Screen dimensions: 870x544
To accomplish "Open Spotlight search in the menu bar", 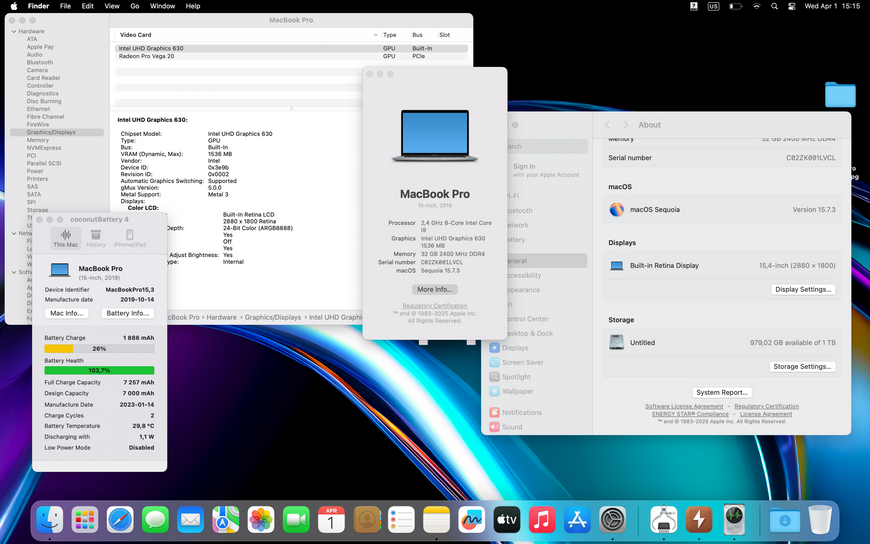I will click(774, 6).
